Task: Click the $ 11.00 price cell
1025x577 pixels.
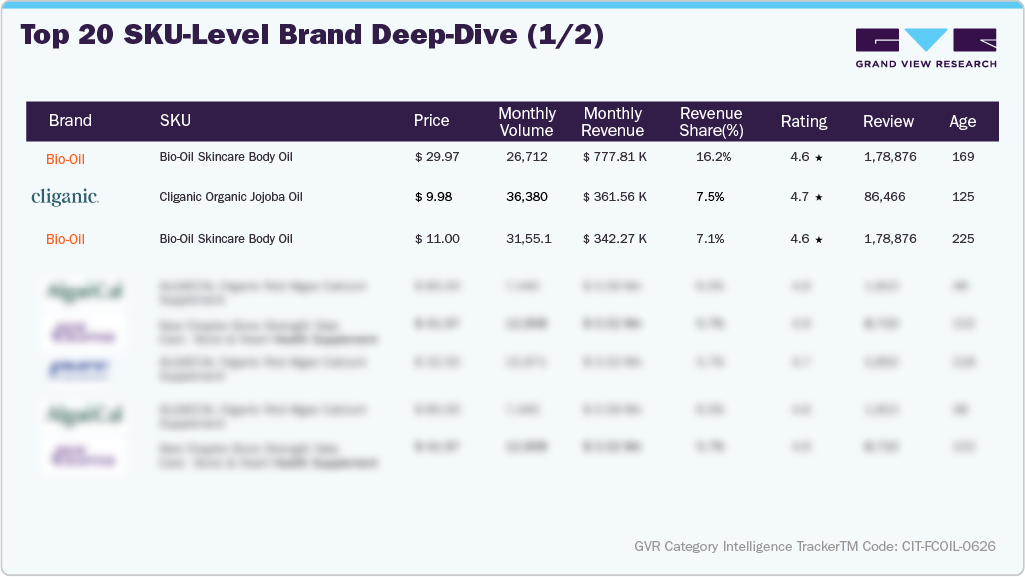Action: (x=437, y=239)
